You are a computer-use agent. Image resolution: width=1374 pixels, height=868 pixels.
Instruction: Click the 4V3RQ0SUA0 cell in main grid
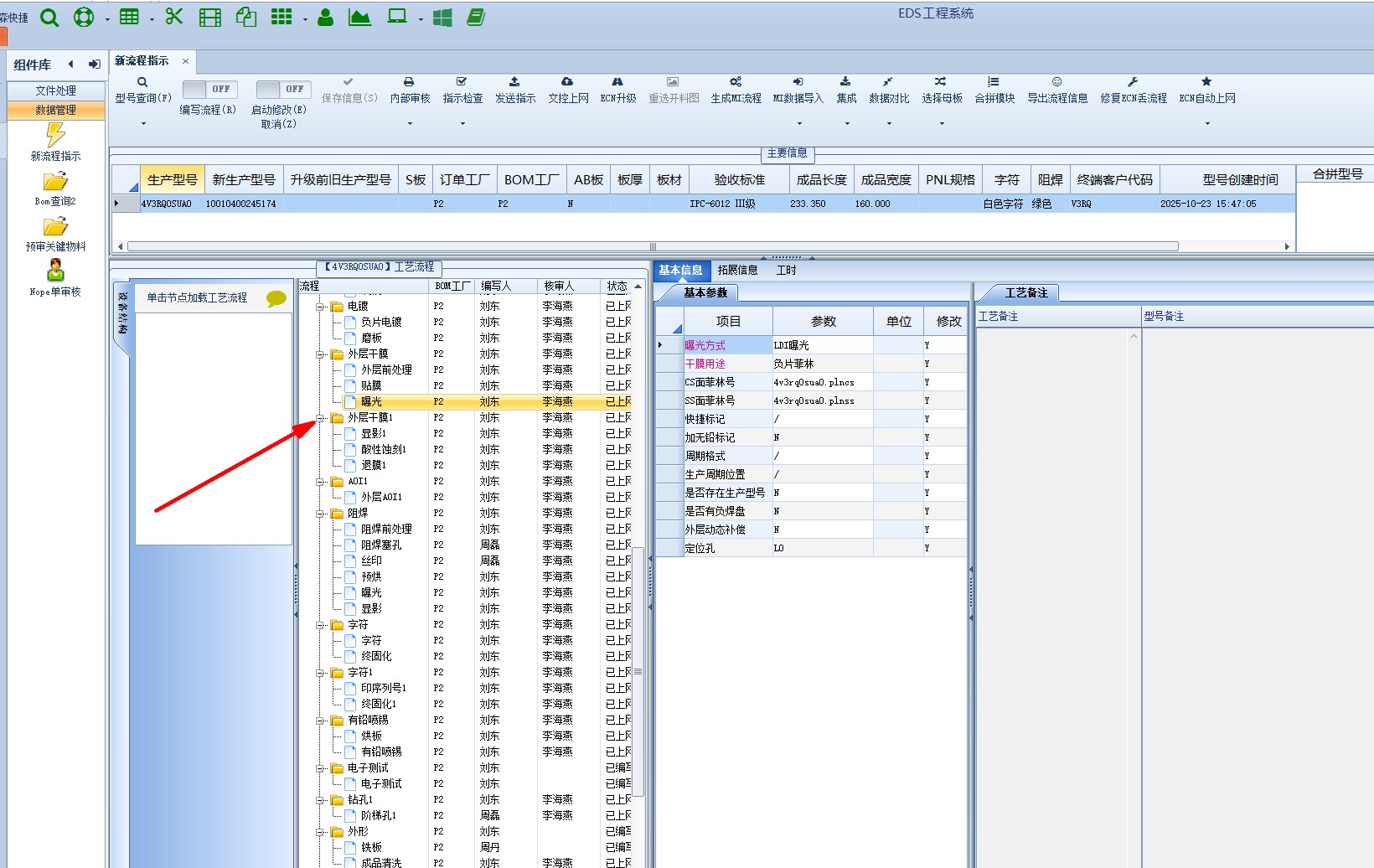point(172,204)
